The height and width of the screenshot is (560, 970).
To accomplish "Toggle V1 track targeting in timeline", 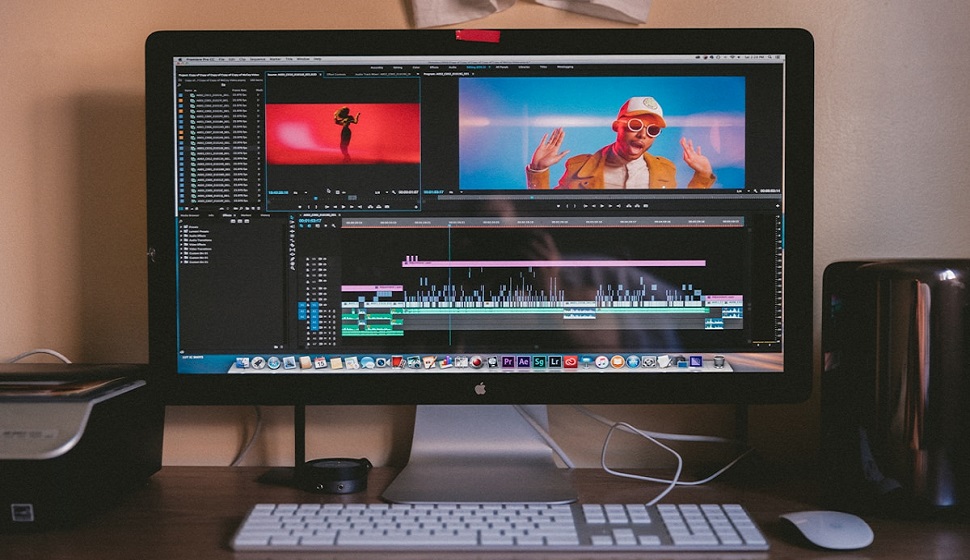I will click(x=314, y=305).
